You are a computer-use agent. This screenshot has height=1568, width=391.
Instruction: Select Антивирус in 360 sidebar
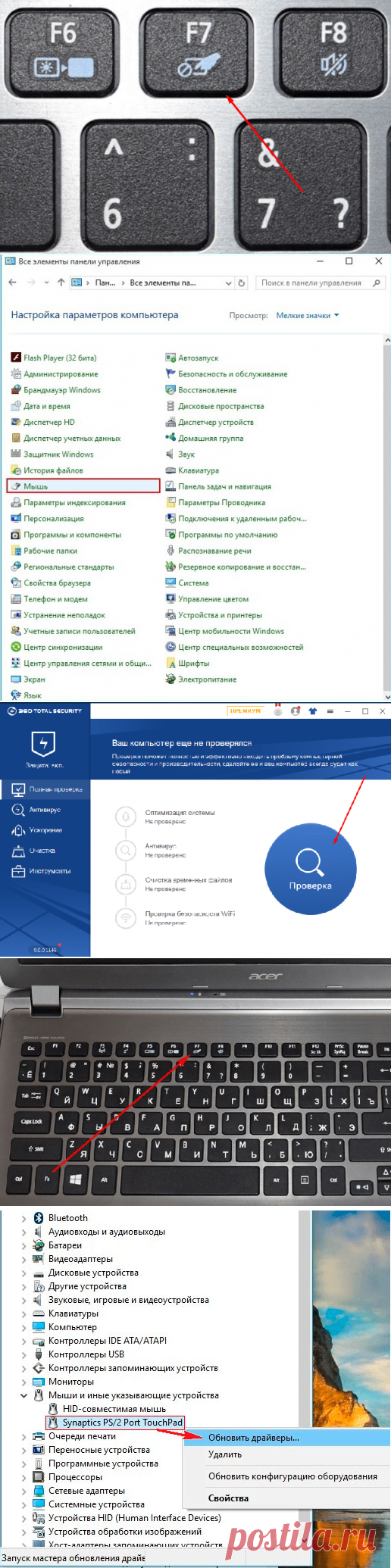coord(45,810)
